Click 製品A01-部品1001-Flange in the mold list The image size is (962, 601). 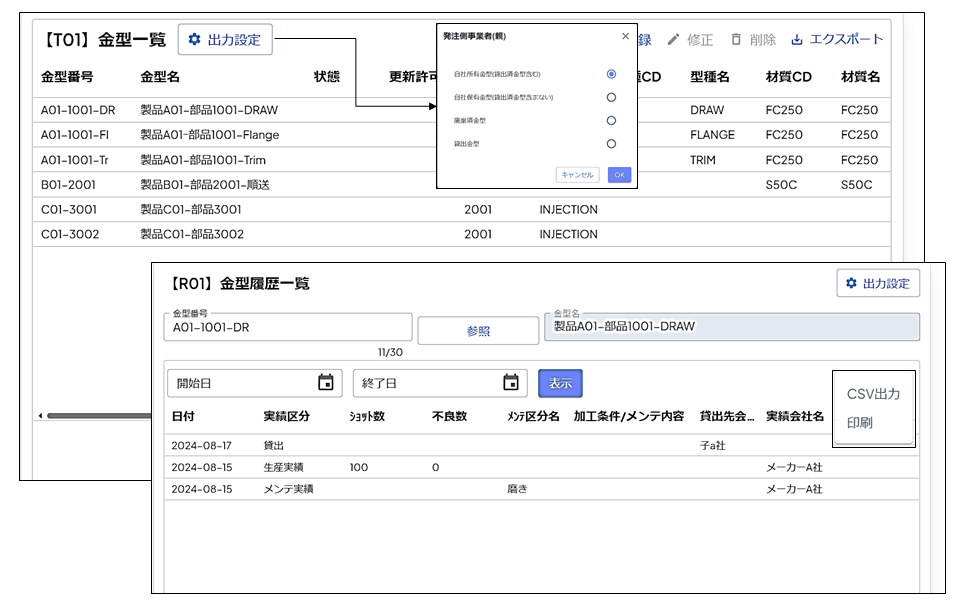210,135
